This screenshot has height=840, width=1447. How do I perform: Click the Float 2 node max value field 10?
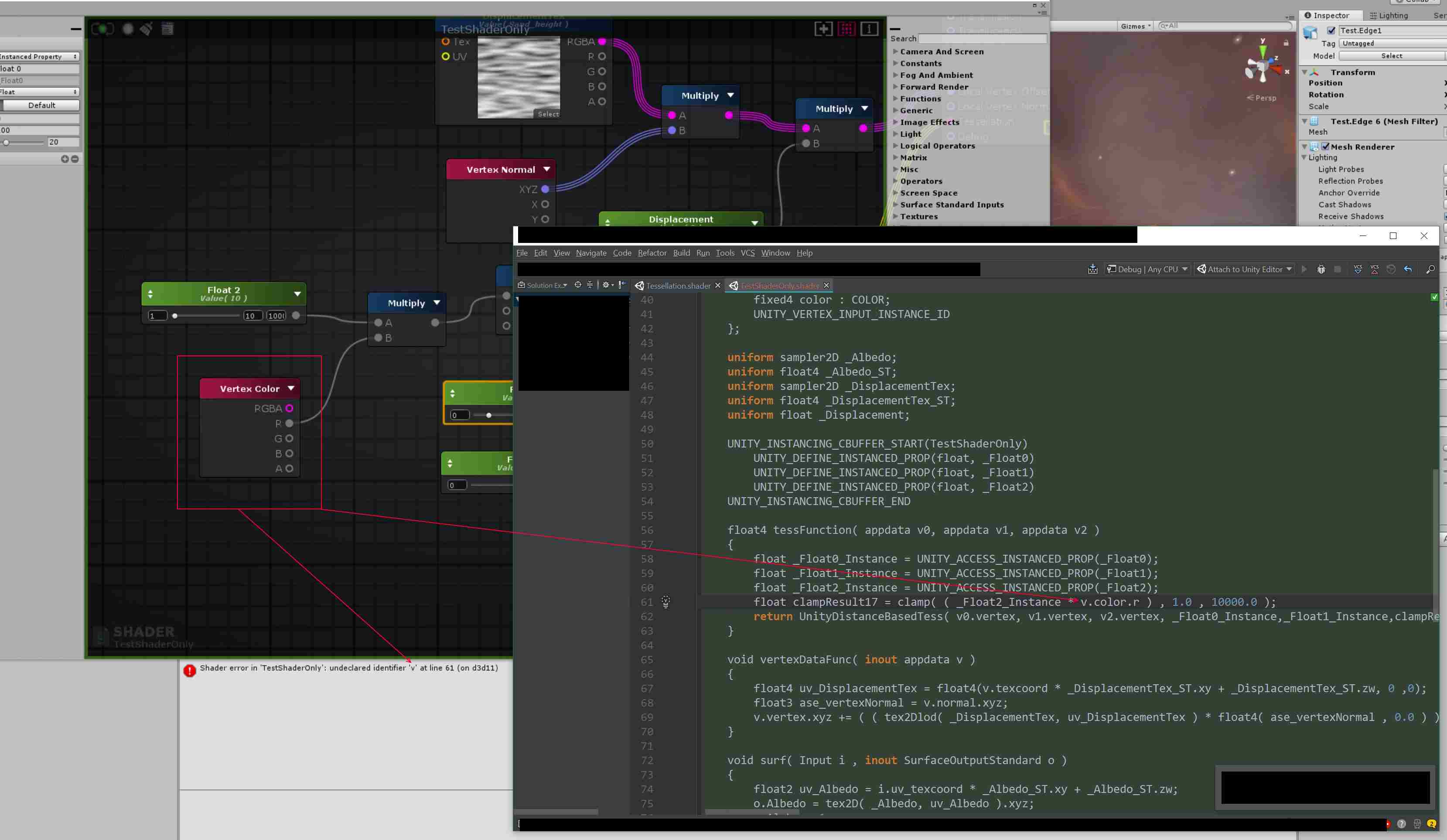click(253, 316)
